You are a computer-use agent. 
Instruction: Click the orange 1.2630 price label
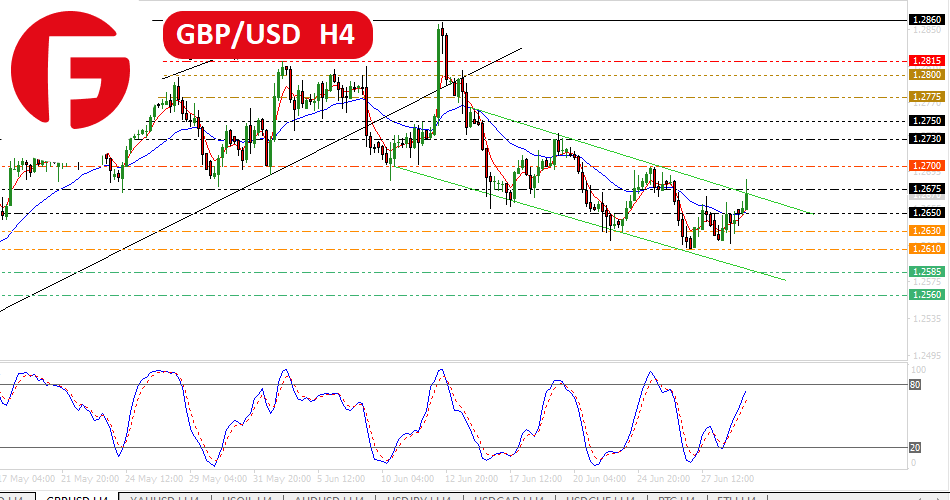point(926,231)
